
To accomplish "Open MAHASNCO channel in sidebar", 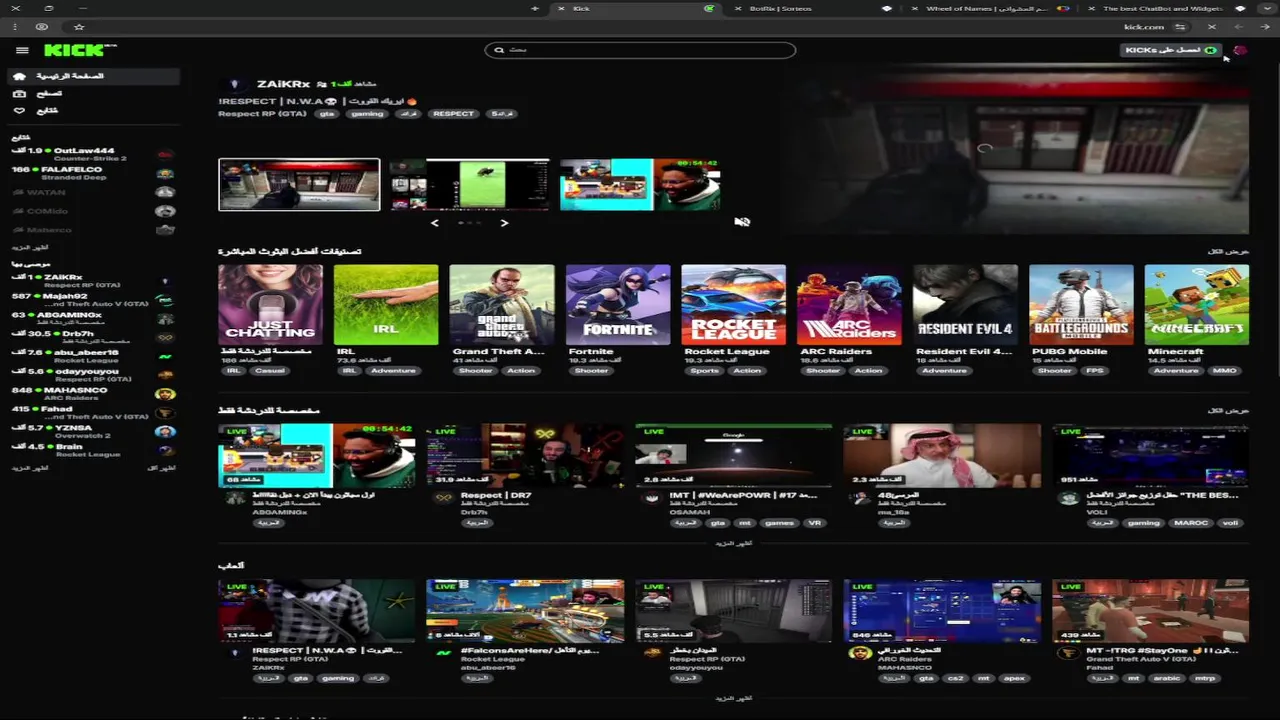I will (x=94, y=394).
